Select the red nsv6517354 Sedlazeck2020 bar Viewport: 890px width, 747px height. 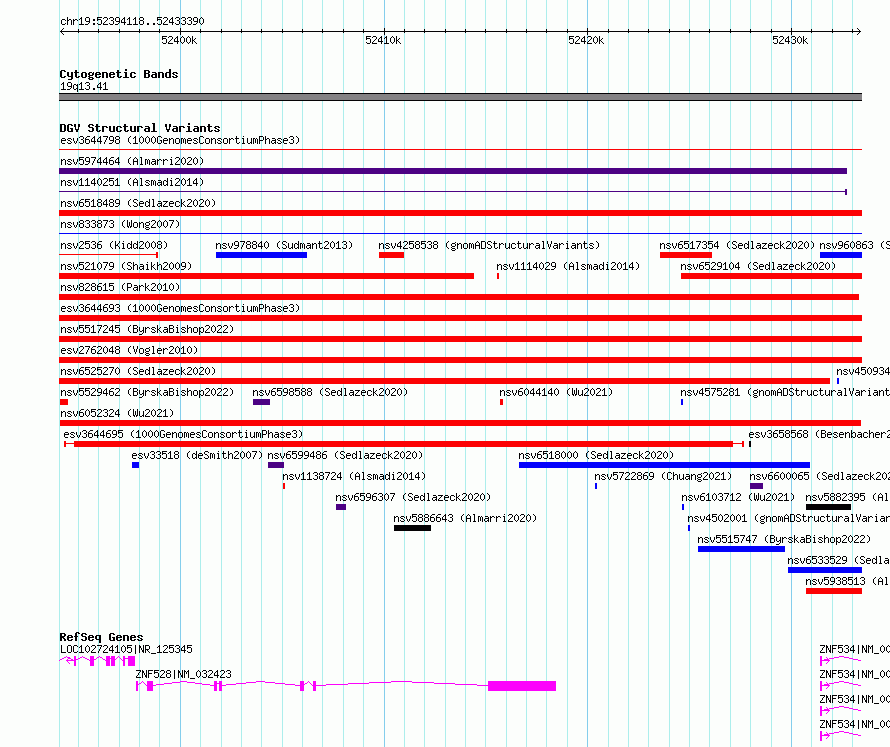click(686, 255)
